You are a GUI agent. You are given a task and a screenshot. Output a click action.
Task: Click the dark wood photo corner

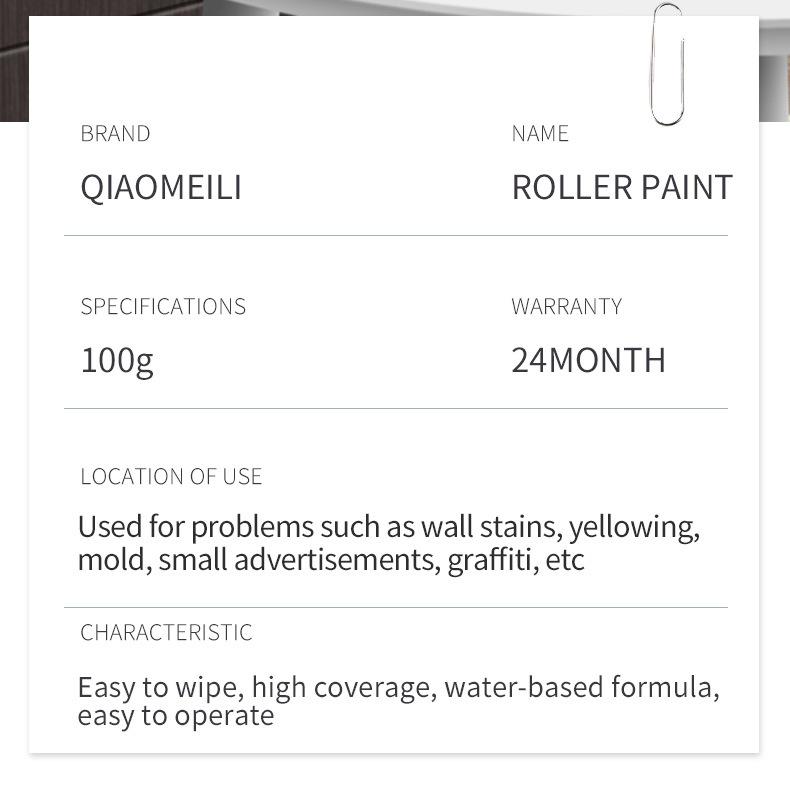[x=14, y=61]
